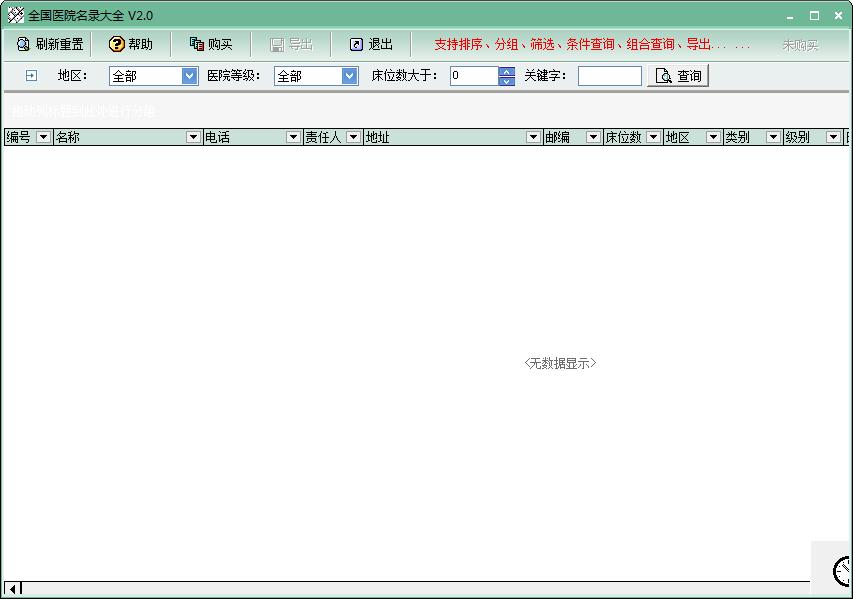853x599 pixels.
Task: Click the 导出 export toolbar button
Action: (291, 44)
